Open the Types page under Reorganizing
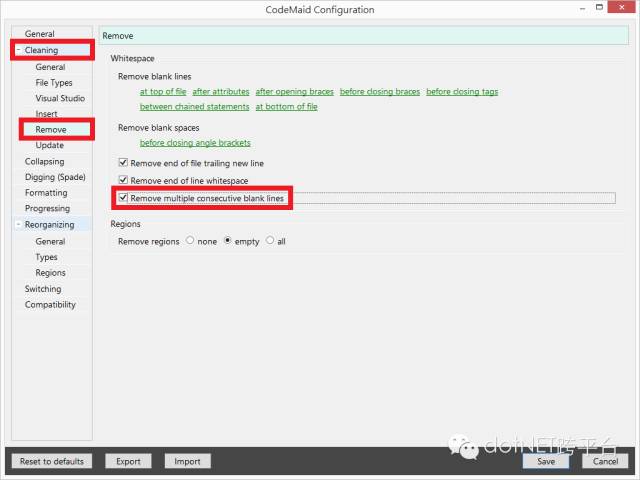Screen dimensions: 640x480 point(46,258)
